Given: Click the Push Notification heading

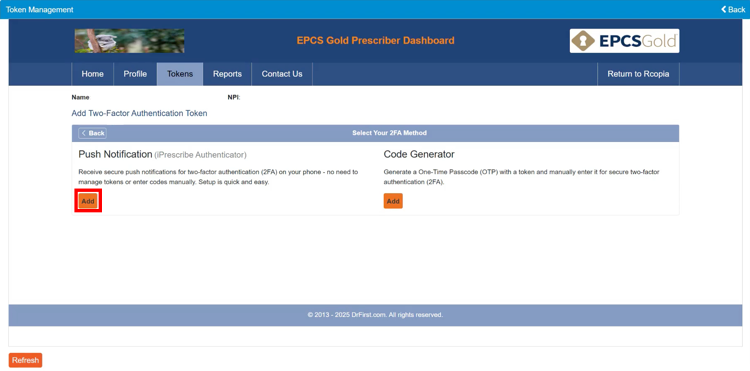Looking at the screenshot, I should click(115, 154).
